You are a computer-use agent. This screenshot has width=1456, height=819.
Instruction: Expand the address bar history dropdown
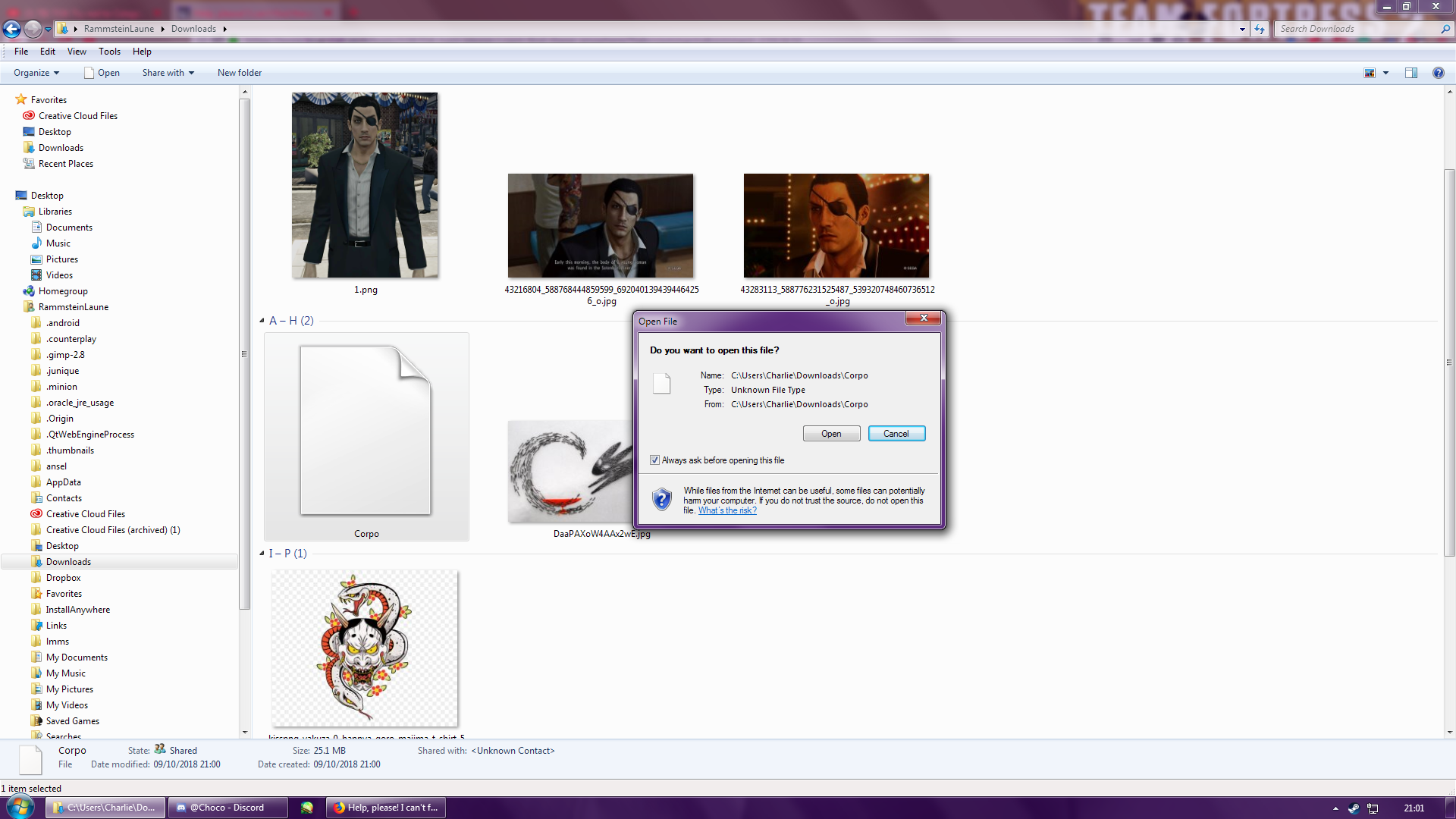tap(1242, 29)
